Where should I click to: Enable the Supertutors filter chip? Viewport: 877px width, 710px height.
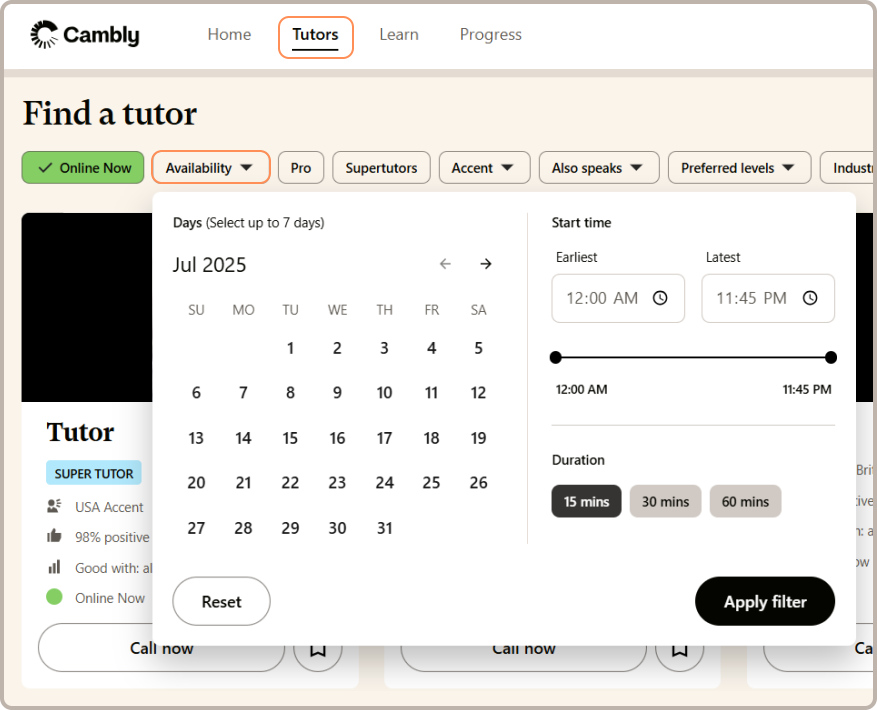coord(381,168)
